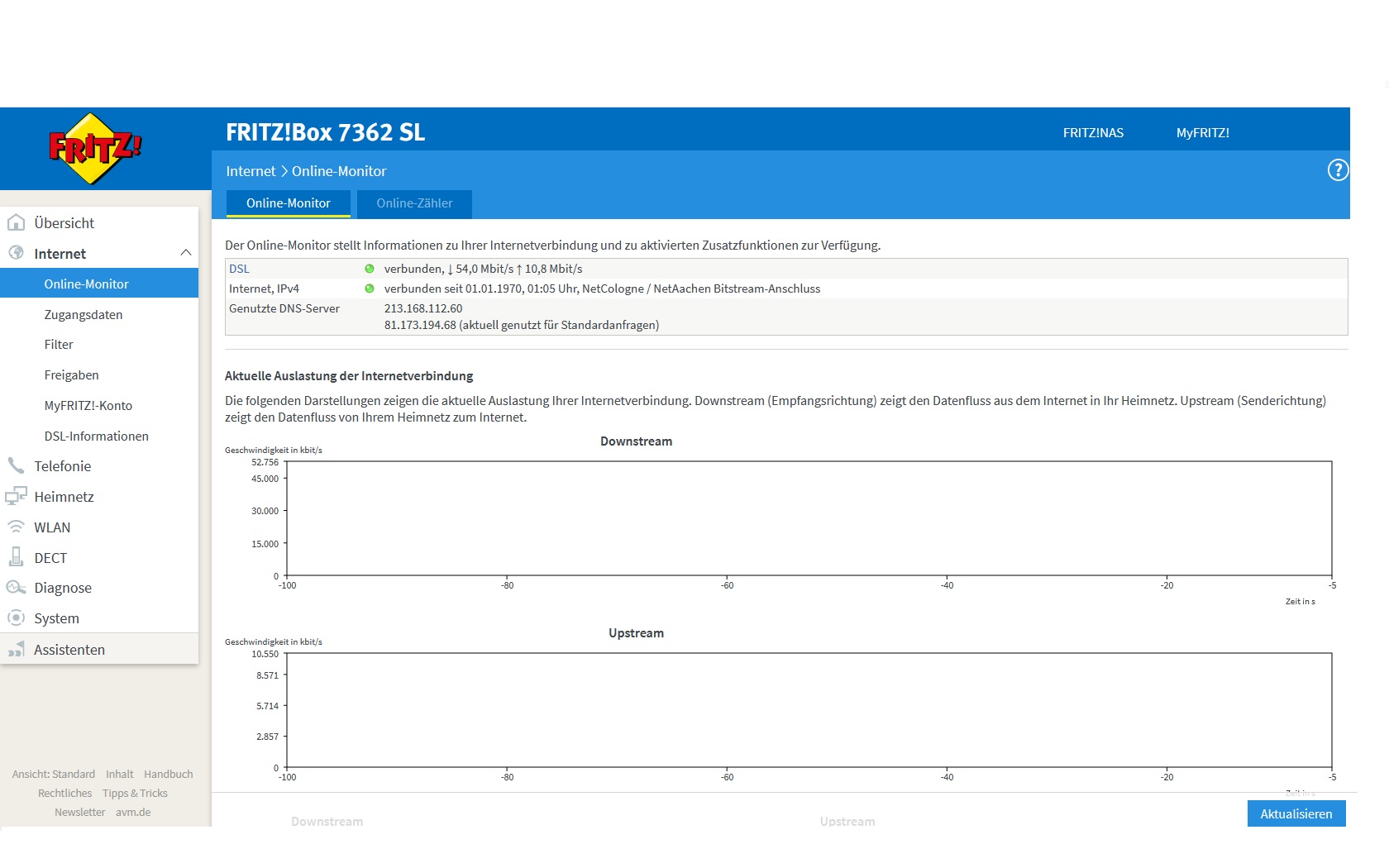Click the DNS server 213.168.112.60 text
Screen dimensions: 1389x868
pos(423,308)
